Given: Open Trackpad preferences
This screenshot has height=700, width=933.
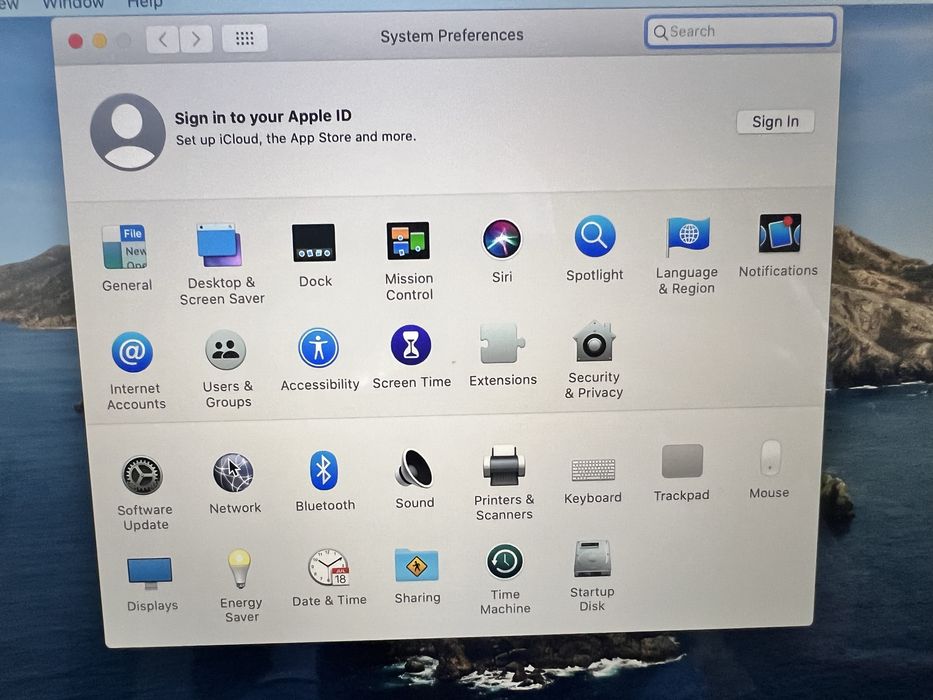Looking at the screenshot, I should [681, 473].
